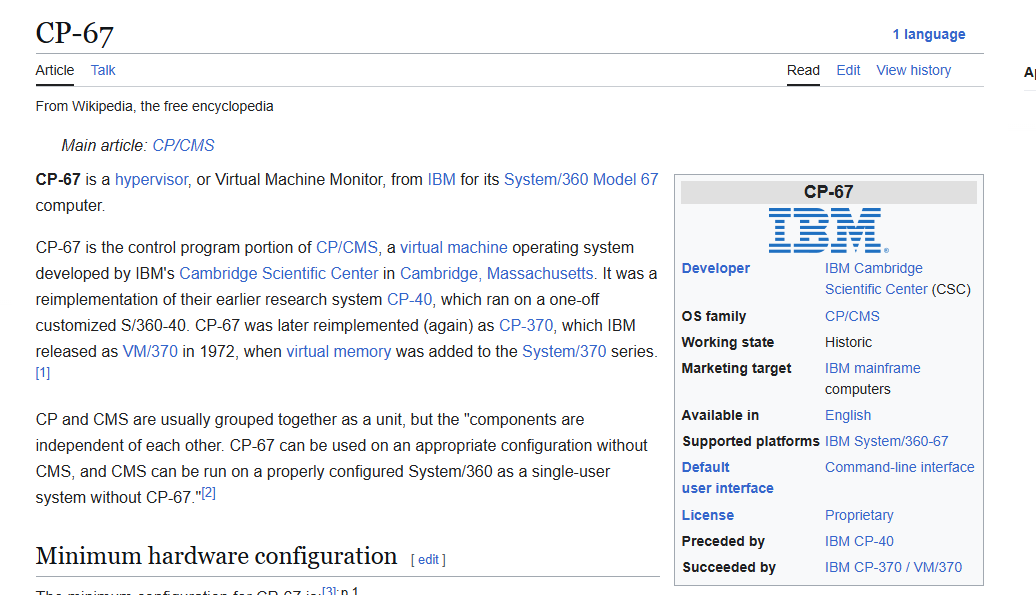Open the Default user interface infobox link
Image resolution: width=1036 pixels, height=595 pixels.
[727, 477]
